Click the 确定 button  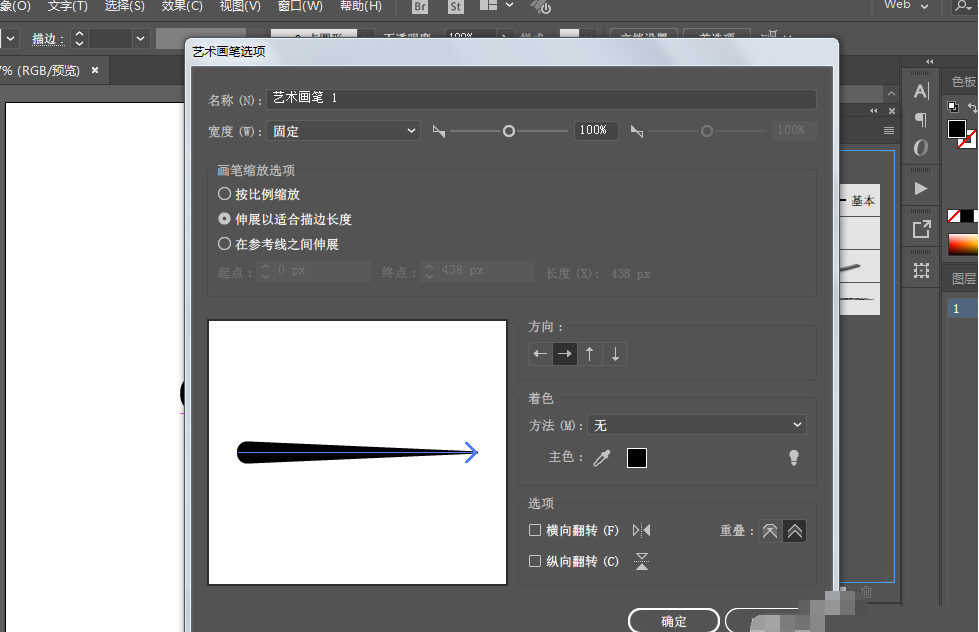673,620
